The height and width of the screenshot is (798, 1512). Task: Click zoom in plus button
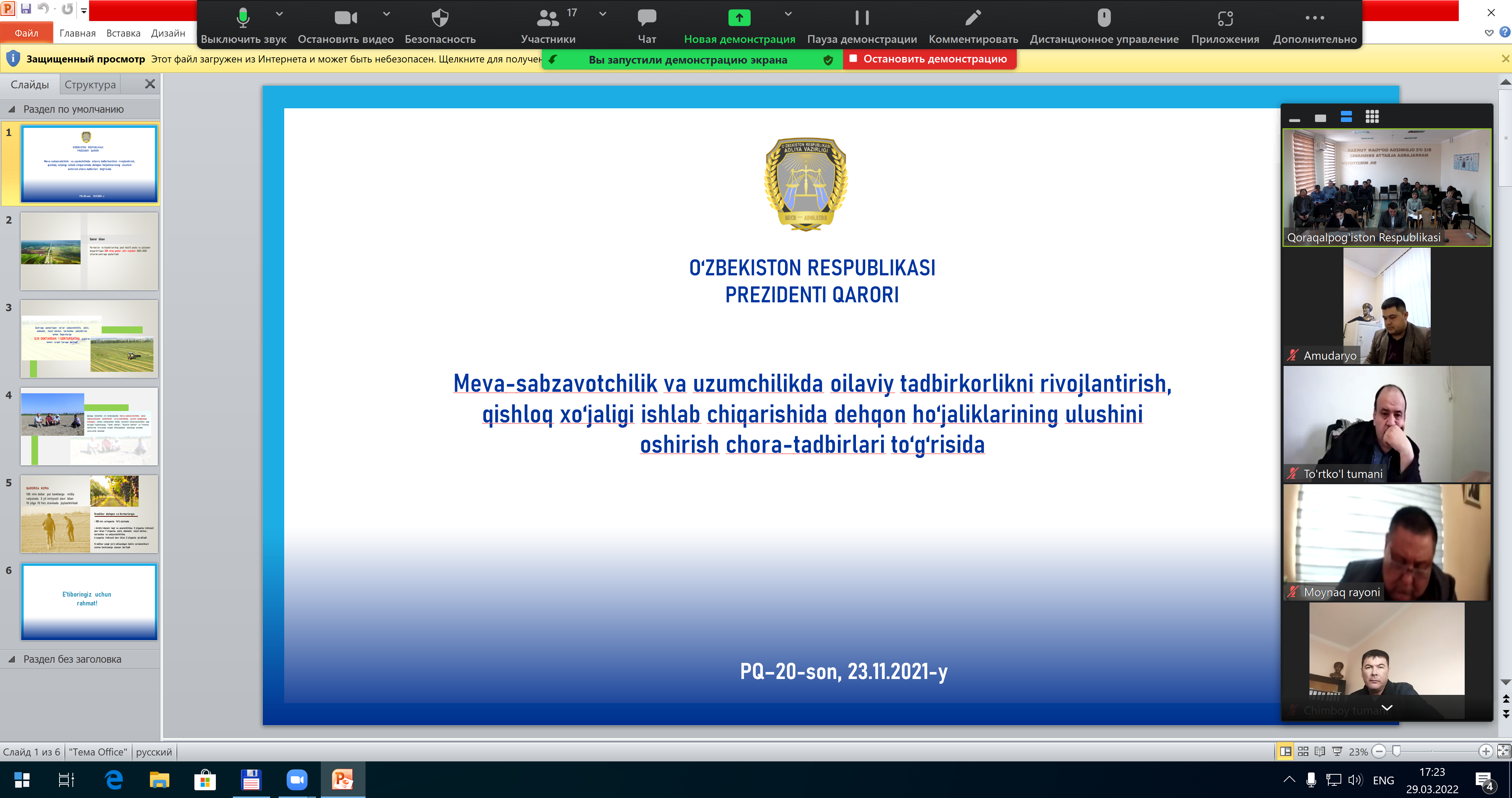1486,751
